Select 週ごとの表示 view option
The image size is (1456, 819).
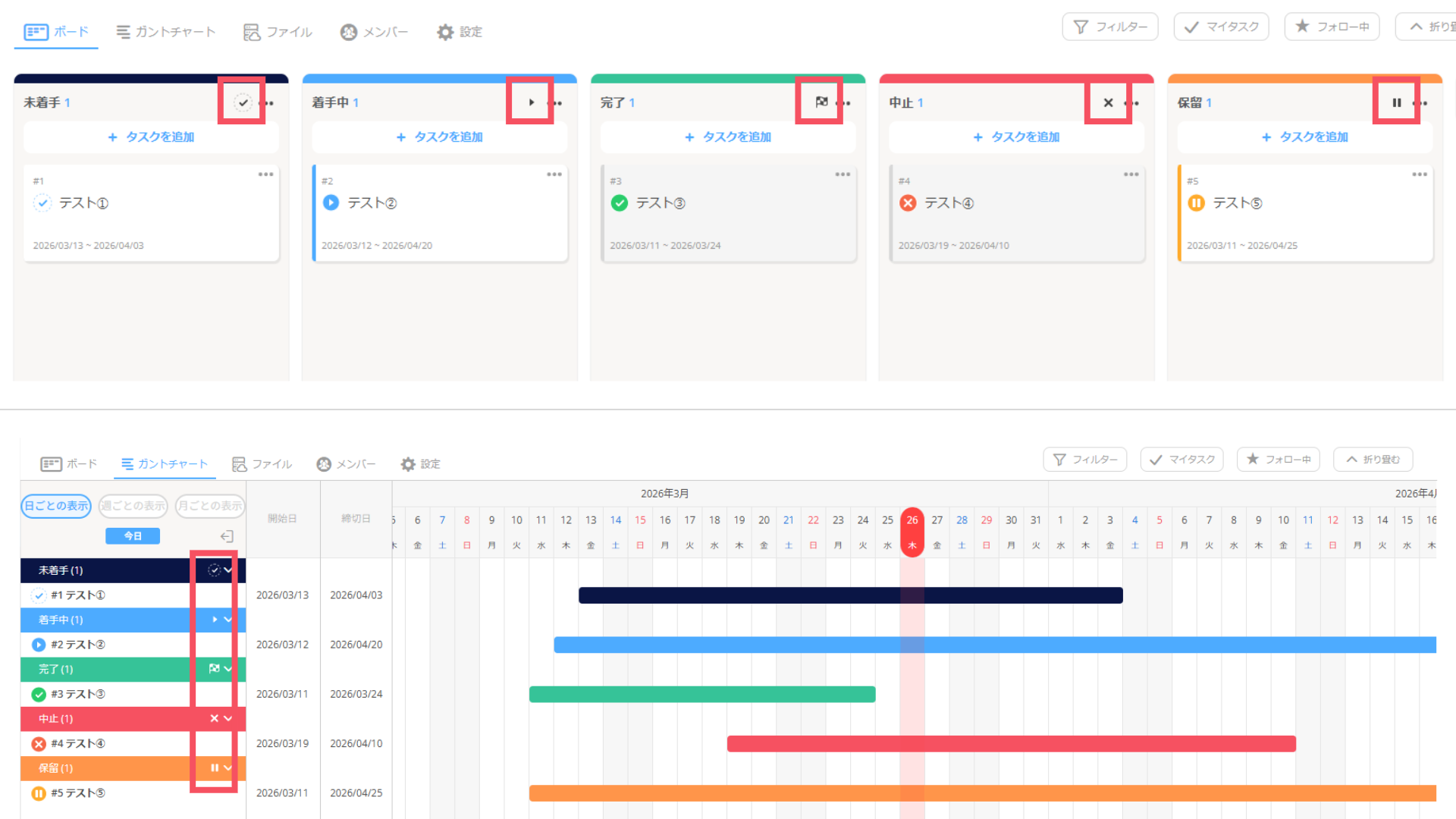click(x=133, y=506)
